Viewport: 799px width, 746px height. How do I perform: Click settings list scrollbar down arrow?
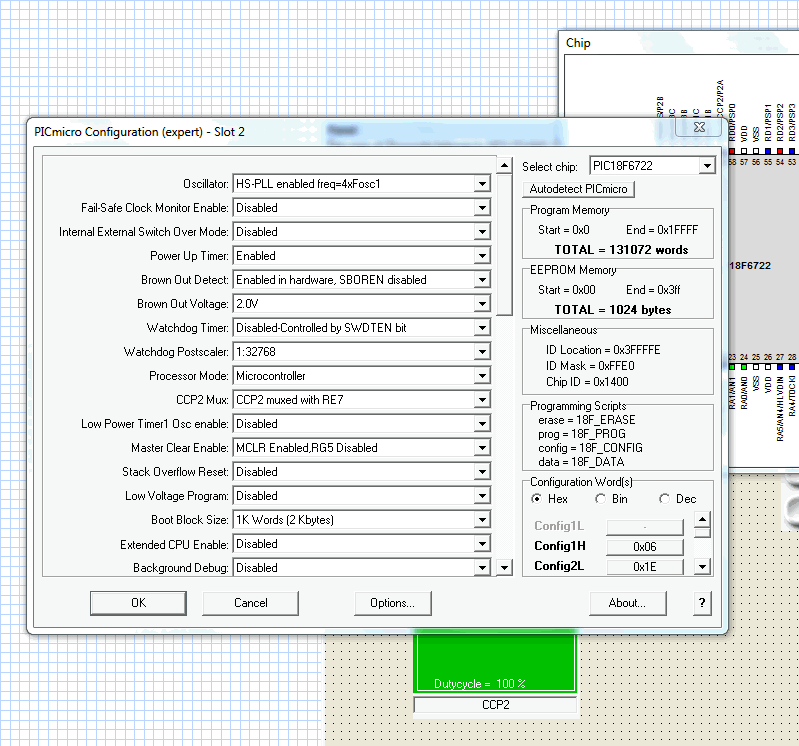pos(504,567)
